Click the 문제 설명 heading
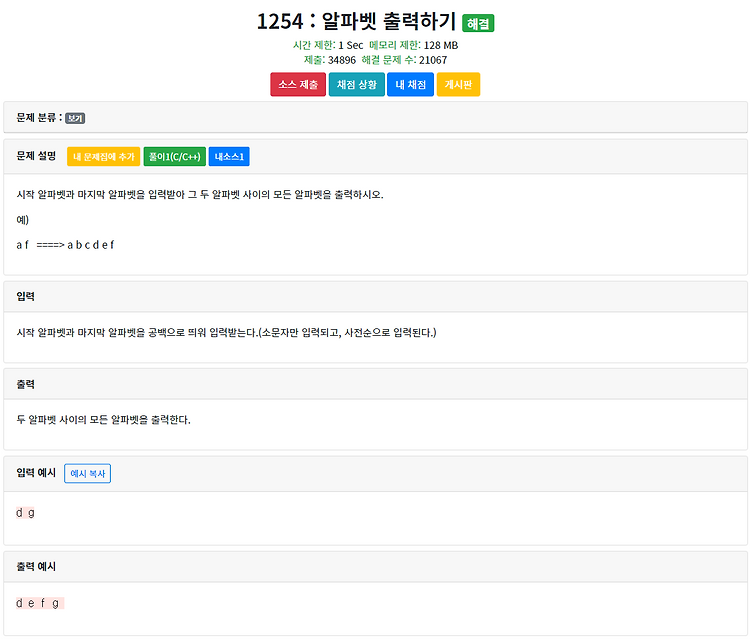 pos(36,156)
